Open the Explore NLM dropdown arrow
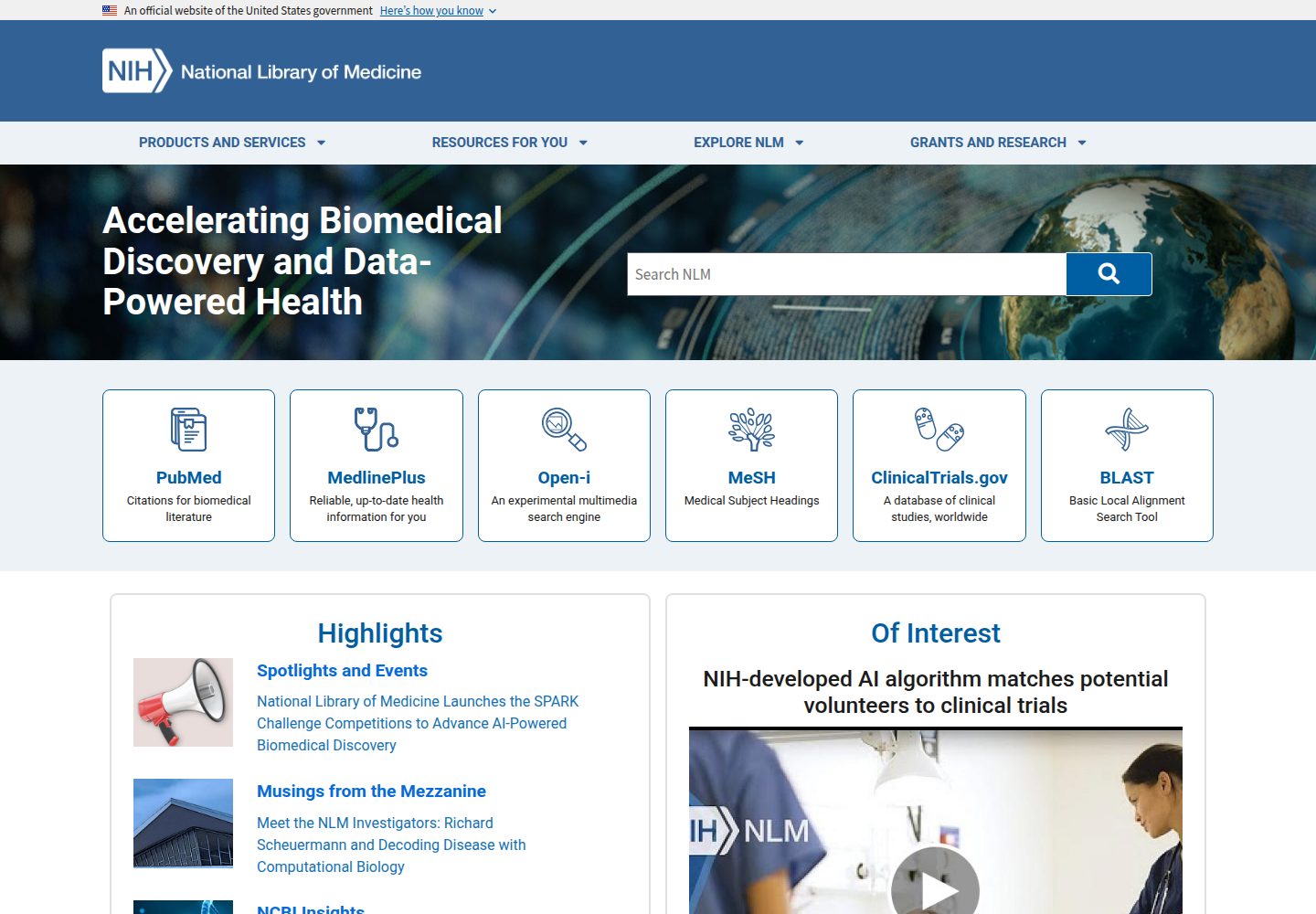This screenshot has width=1316, height=914. pyautogui.click(x=799, y=143)
